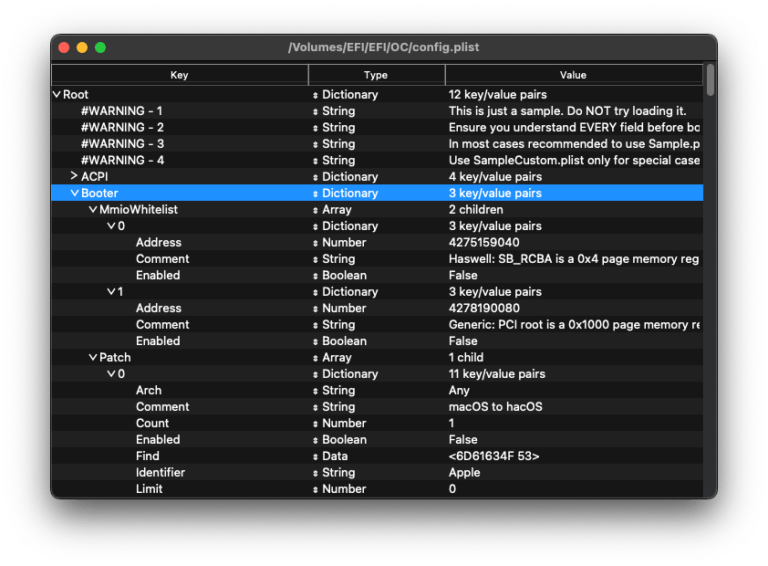This screenshot has width=768, height=566.
Task: Change type of the Find data row
Action: coord(316,456)
